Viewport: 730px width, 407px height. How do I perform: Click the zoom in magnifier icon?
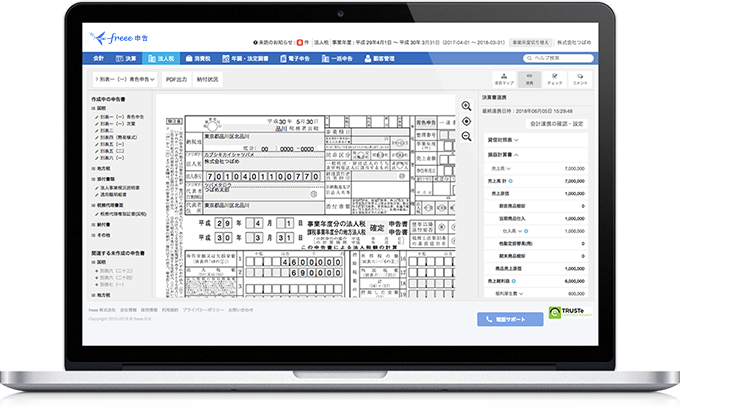tap(466, 106)
